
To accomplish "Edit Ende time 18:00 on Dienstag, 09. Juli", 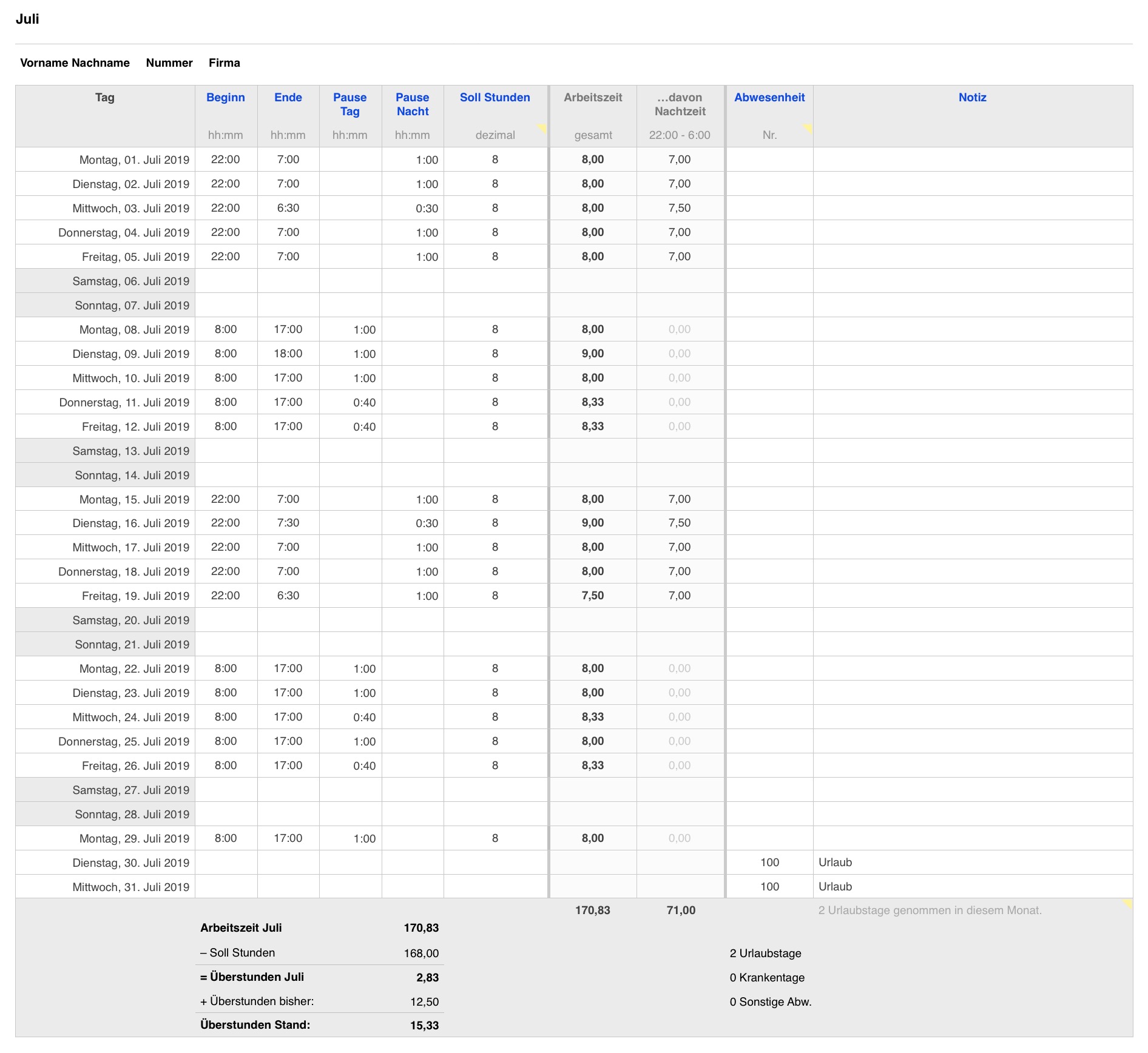I will point(288,354).
